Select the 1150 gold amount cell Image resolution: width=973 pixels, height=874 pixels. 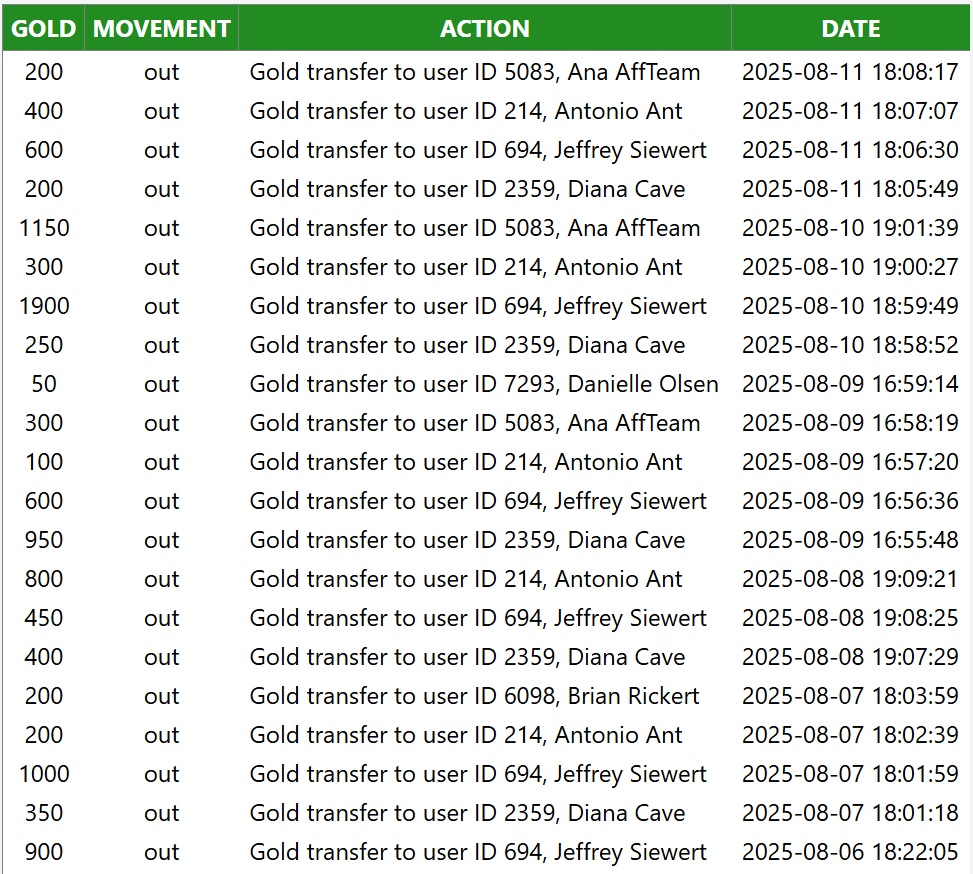(44, 228)
